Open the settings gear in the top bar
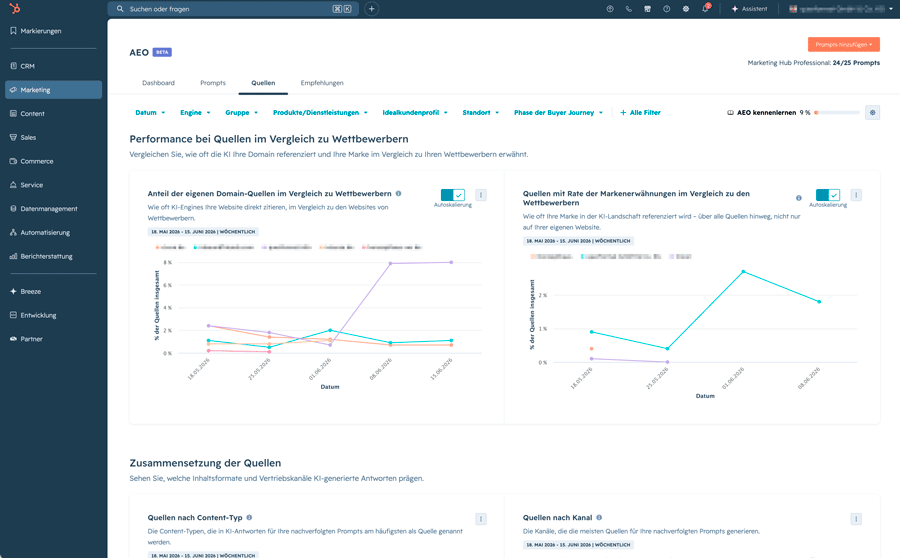Image resolution: width=900 pixels, height=558 pixels. (x=686, y=9)
